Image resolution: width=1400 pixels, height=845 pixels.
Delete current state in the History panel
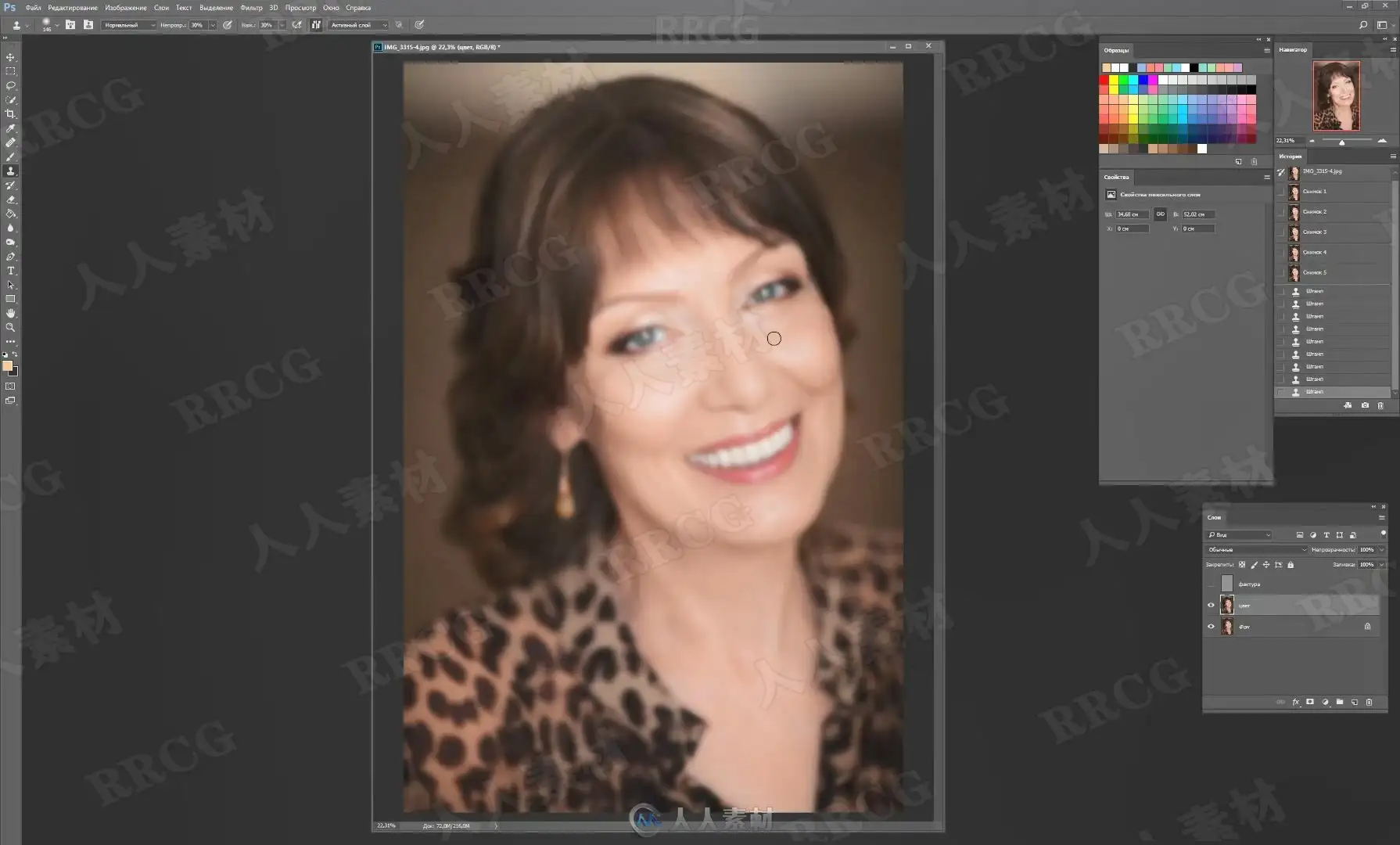point(1380,405)
